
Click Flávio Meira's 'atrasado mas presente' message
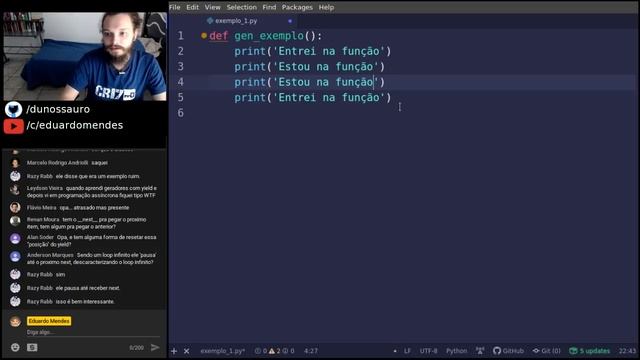pyautogui.click(x=94, y=208)
